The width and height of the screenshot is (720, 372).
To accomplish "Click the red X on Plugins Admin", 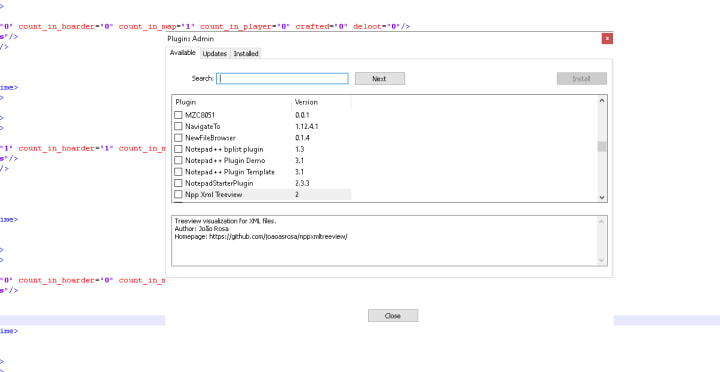I will [x=607, y=39].
